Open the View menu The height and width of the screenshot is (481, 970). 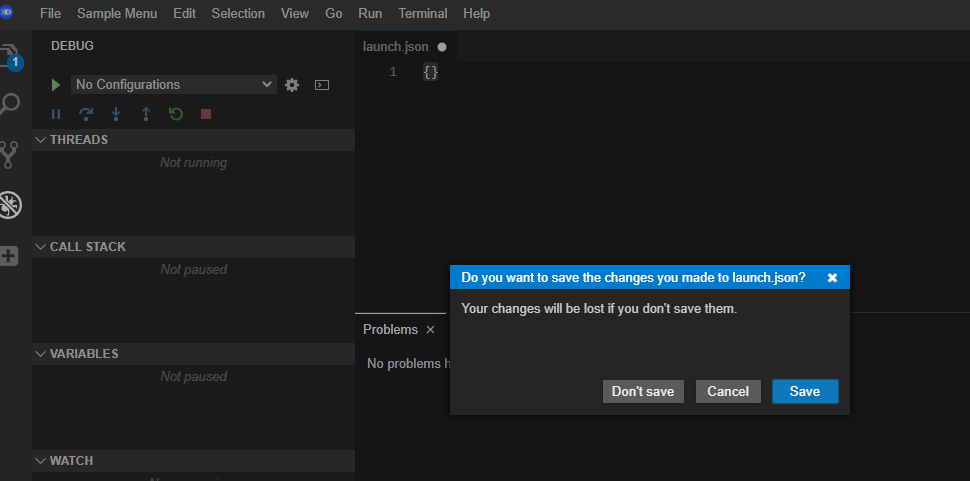pos(294,13)
